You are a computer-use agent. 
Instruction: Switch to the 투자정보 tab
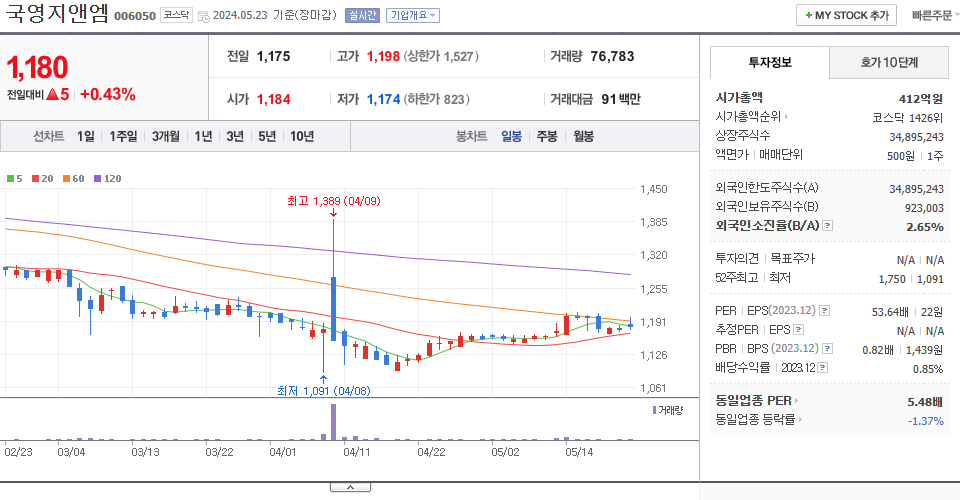(x=770, y=62)
